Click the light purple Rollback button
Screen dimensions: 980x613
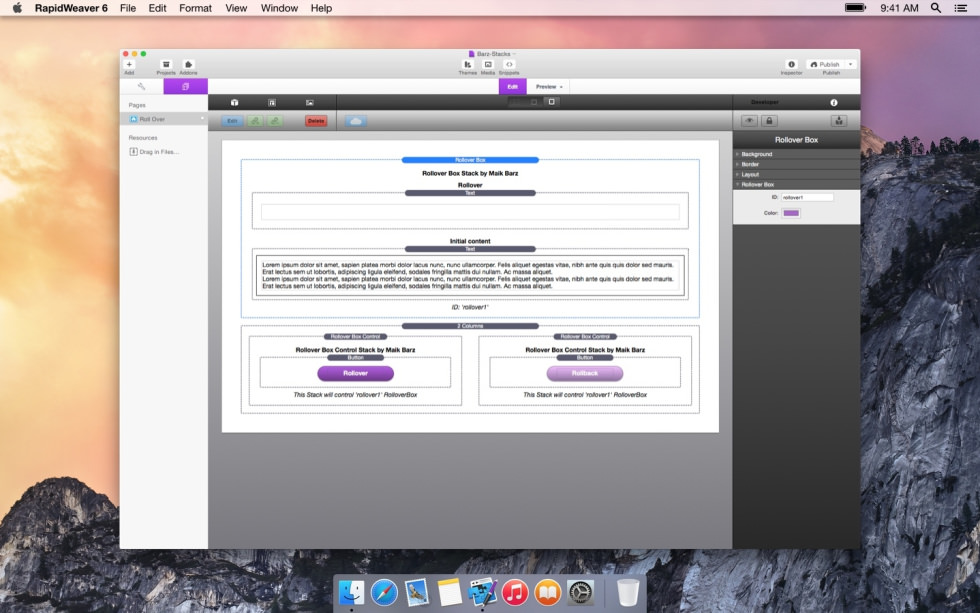click(585, 373)
